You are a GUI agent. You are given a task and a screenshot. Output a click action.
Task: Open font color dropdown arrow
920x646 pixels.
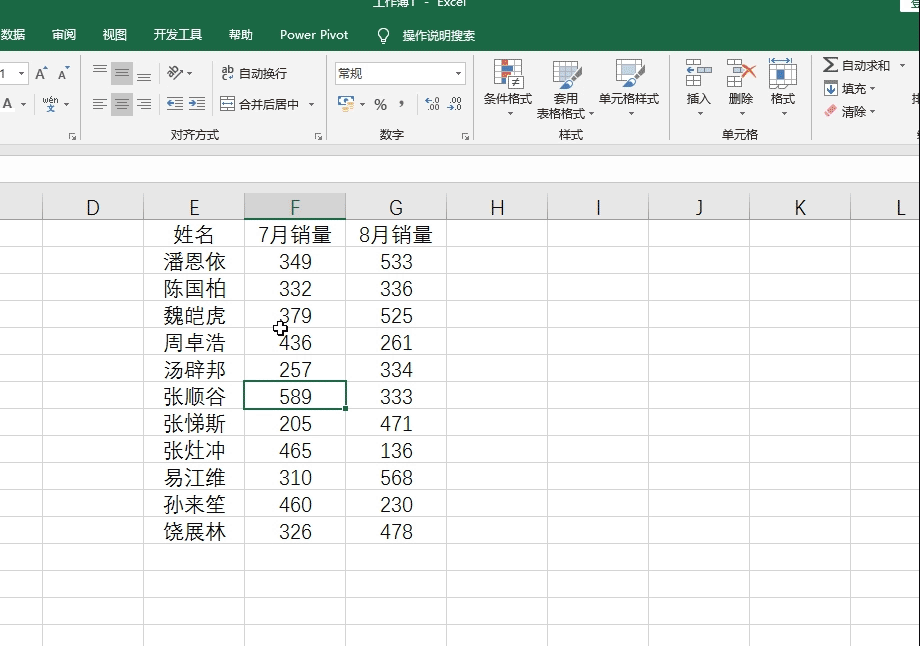tap(23, 104)
